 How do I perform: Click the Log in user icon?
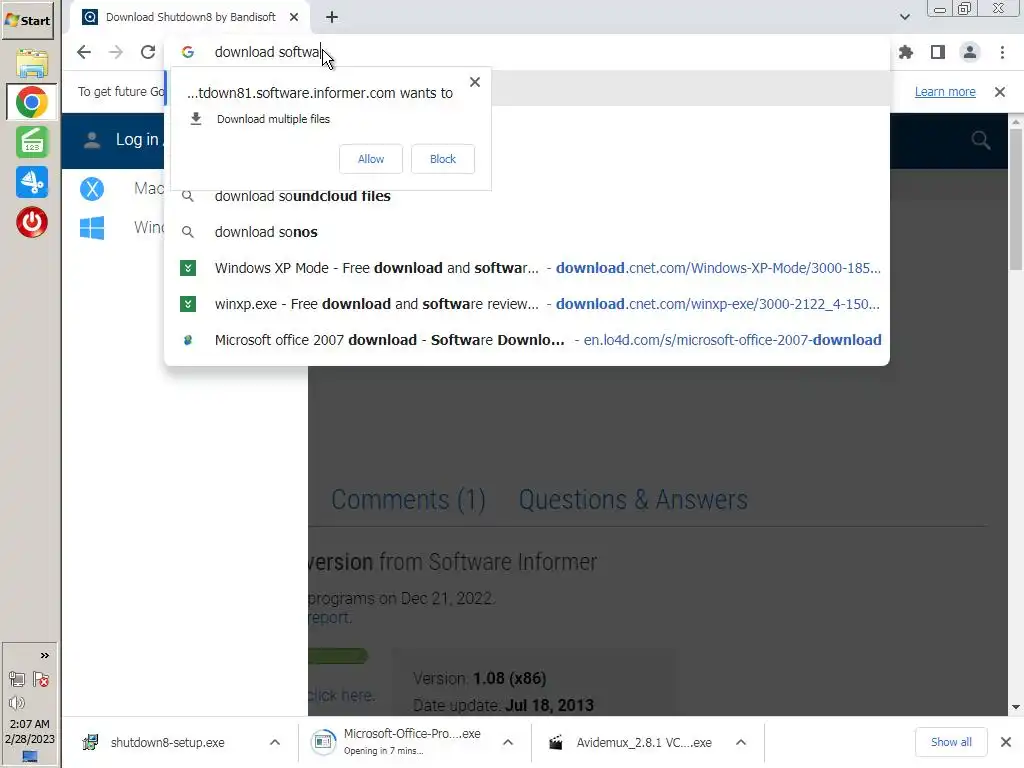[92, 140]
